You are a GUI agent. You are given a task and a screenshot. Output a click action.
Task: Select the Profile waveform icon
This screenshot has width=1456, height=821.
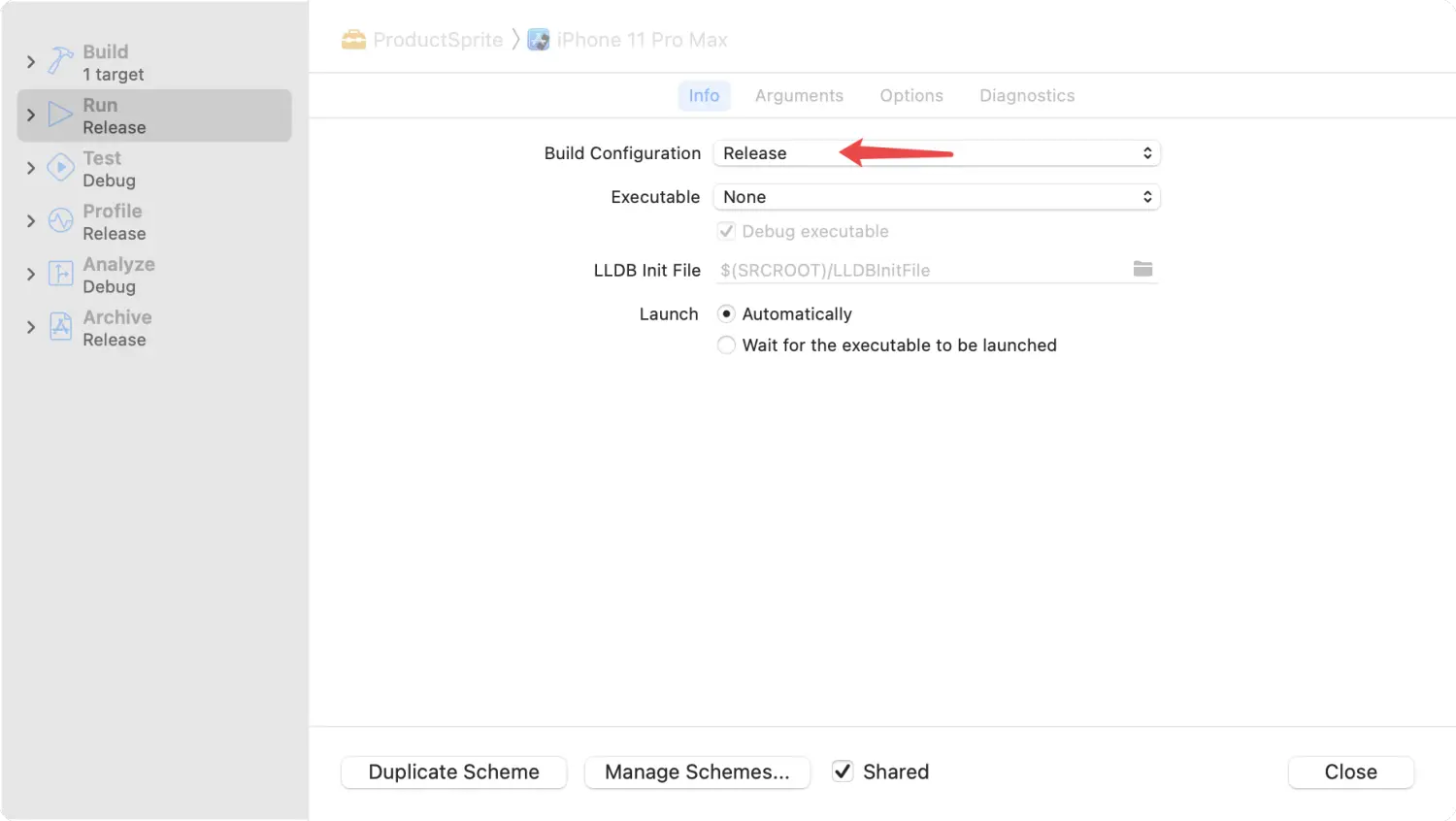click(61, 221)
